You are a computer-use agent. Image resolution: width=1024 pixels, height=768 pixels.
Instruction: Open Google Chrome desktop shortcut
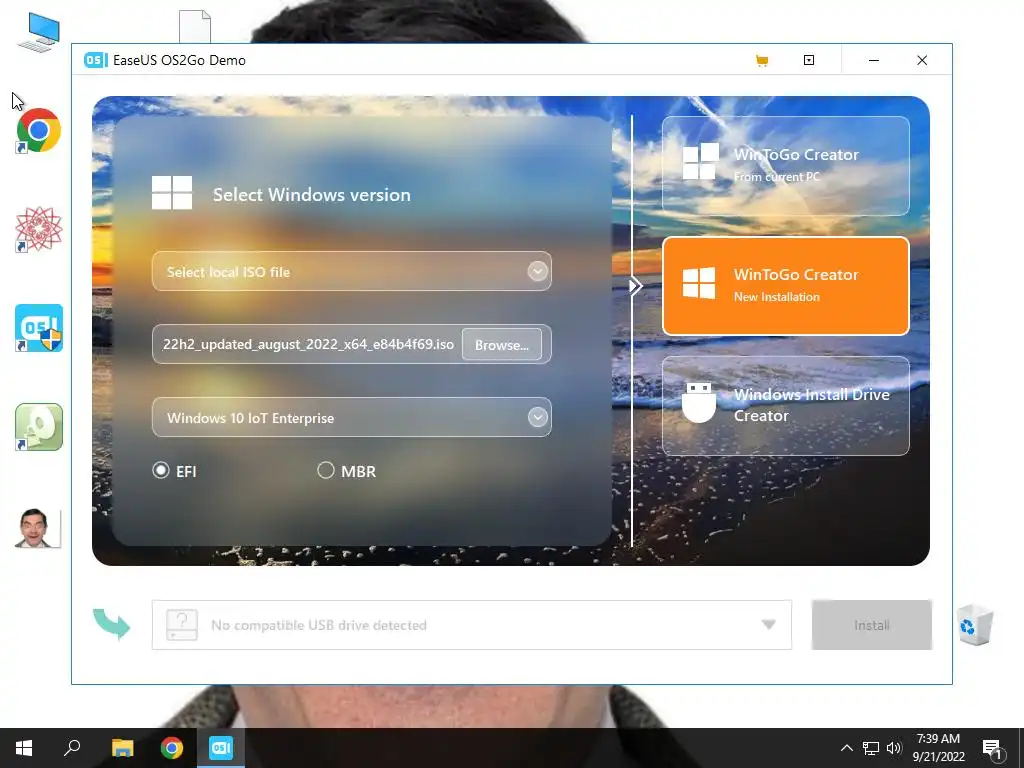coord(39,130)
